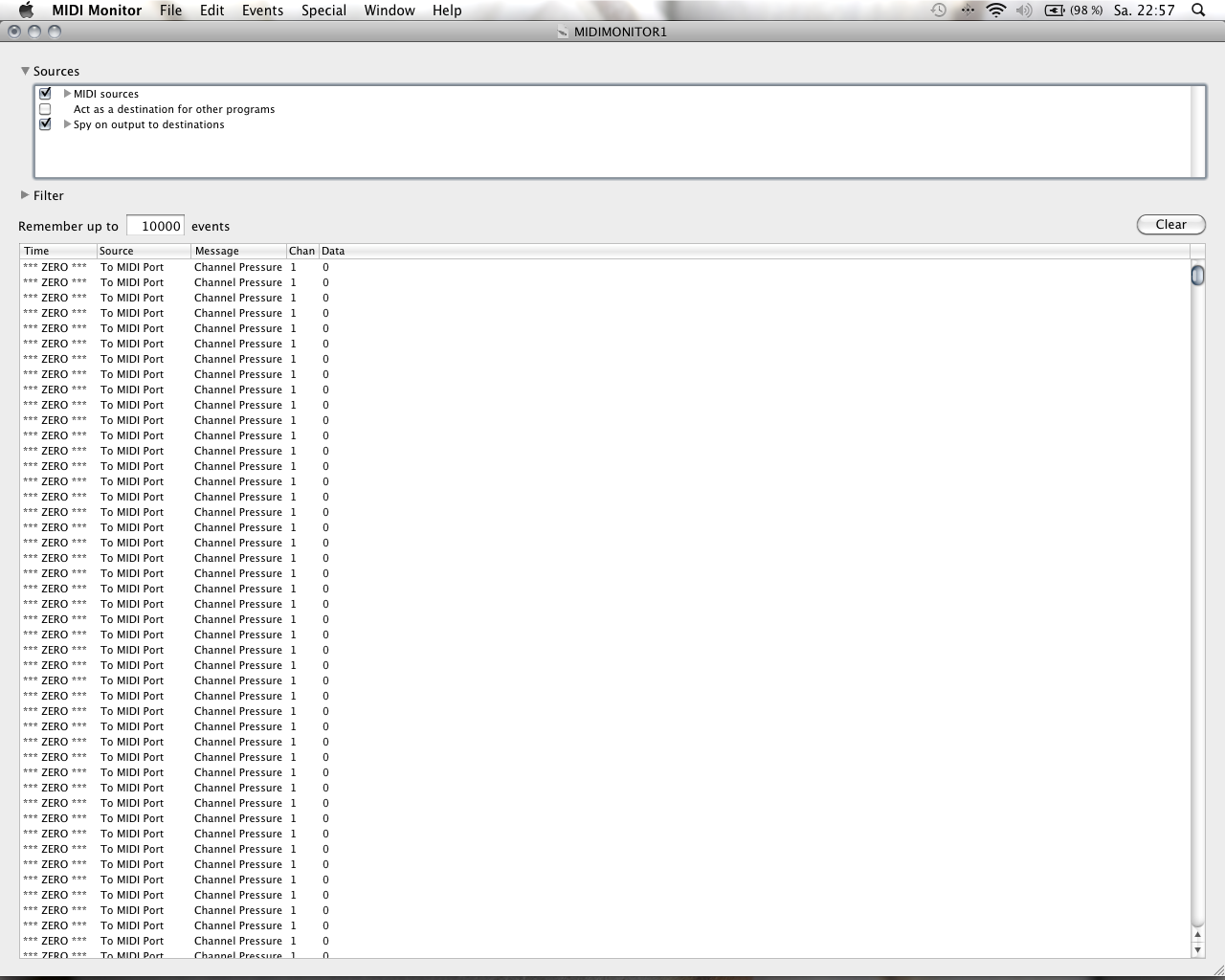This screenshot has height=980, width=1225.
Task: Open the MIDI Monitor application menu
Action: 97,11
